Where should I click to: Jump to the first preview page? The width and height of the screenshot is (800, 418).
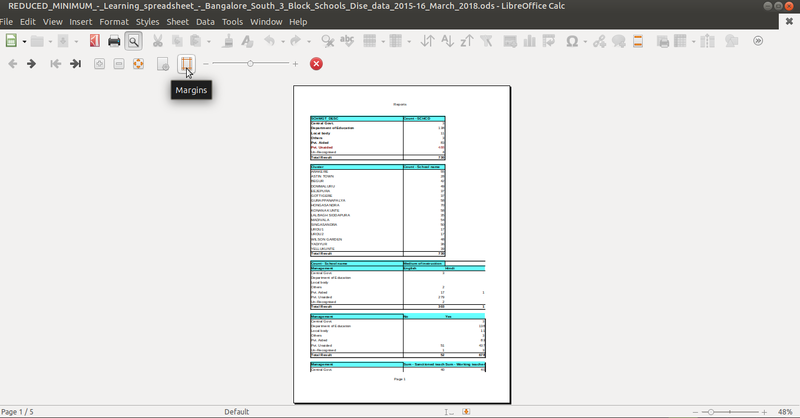coord(56,64)
